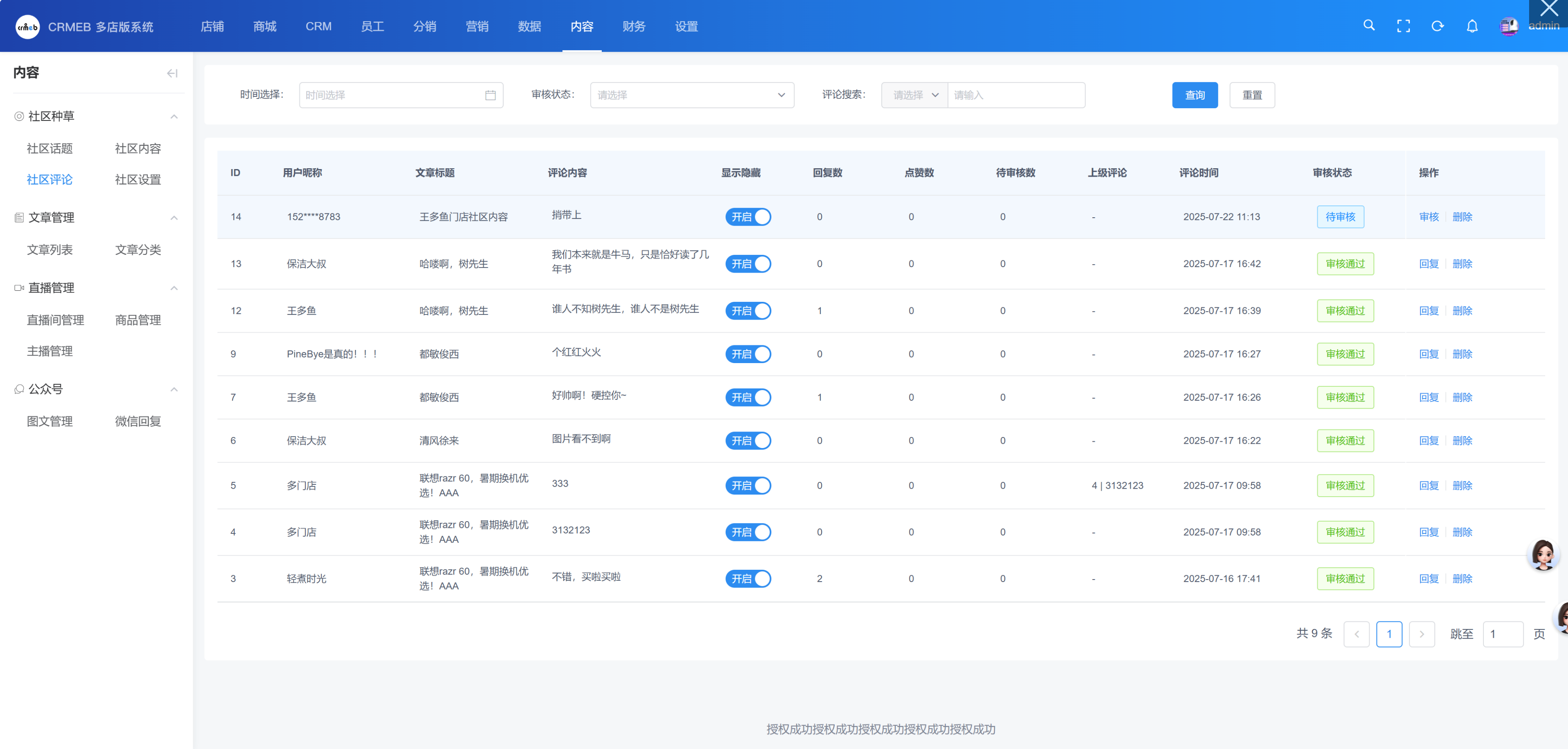Open 社区设置 in sidebar

tap(138, 180)
